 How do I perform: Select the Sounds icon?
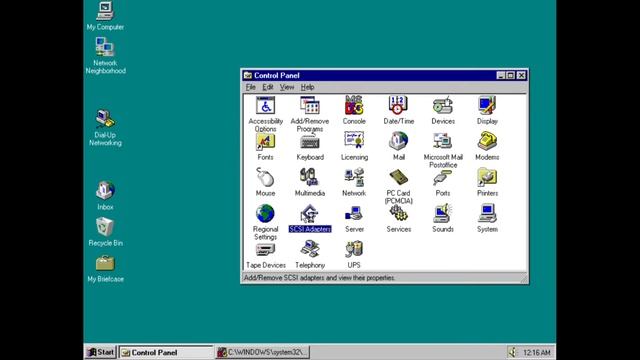[443, 213]
